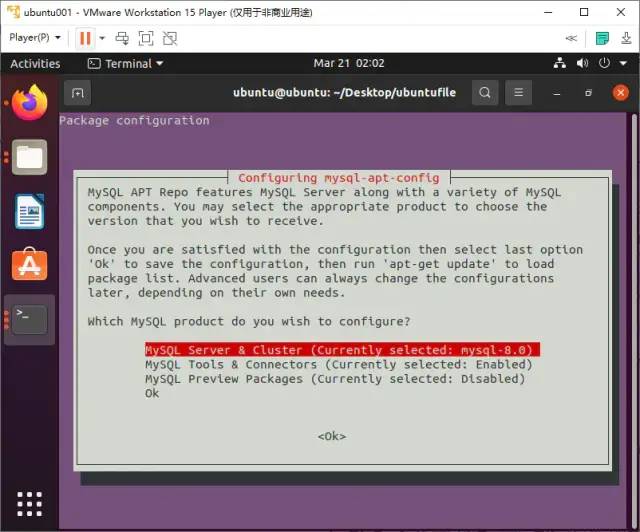Minimize the terminal window

click(x=556, y=93)
